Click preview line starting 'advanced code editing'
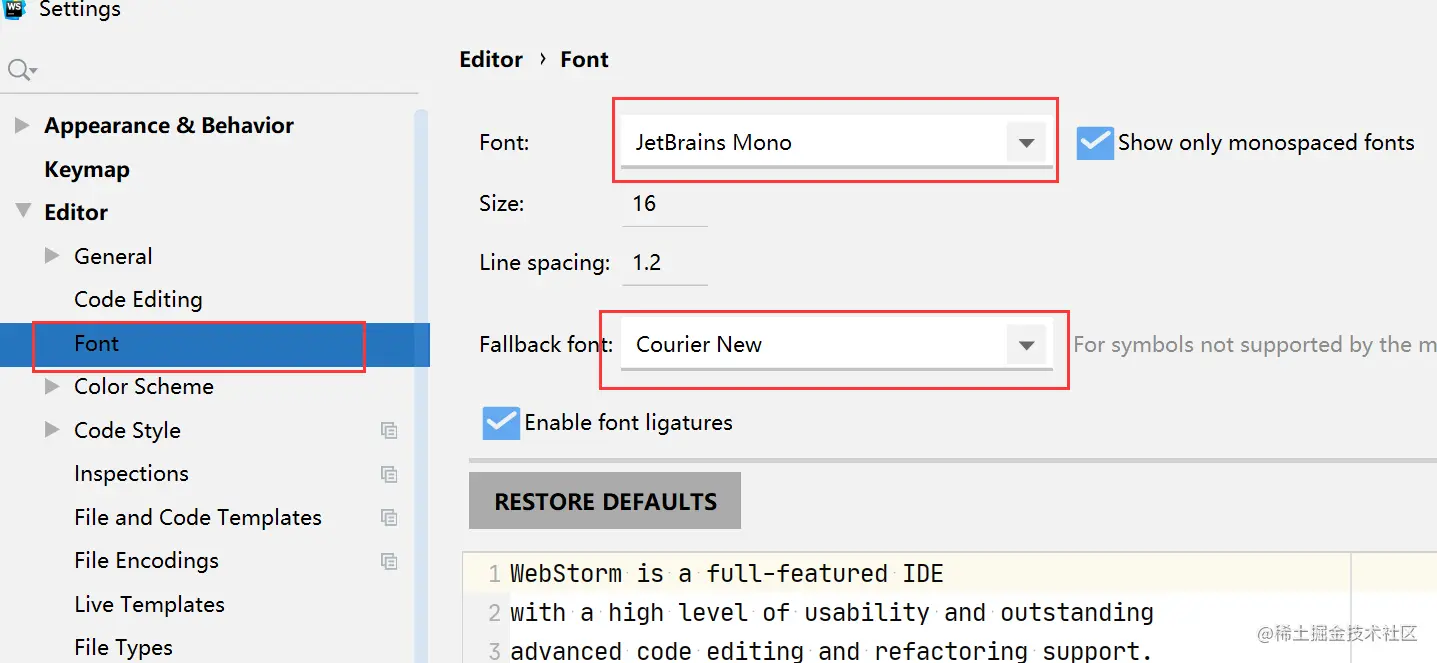1437x663 pixels. (x=831, y=651)
